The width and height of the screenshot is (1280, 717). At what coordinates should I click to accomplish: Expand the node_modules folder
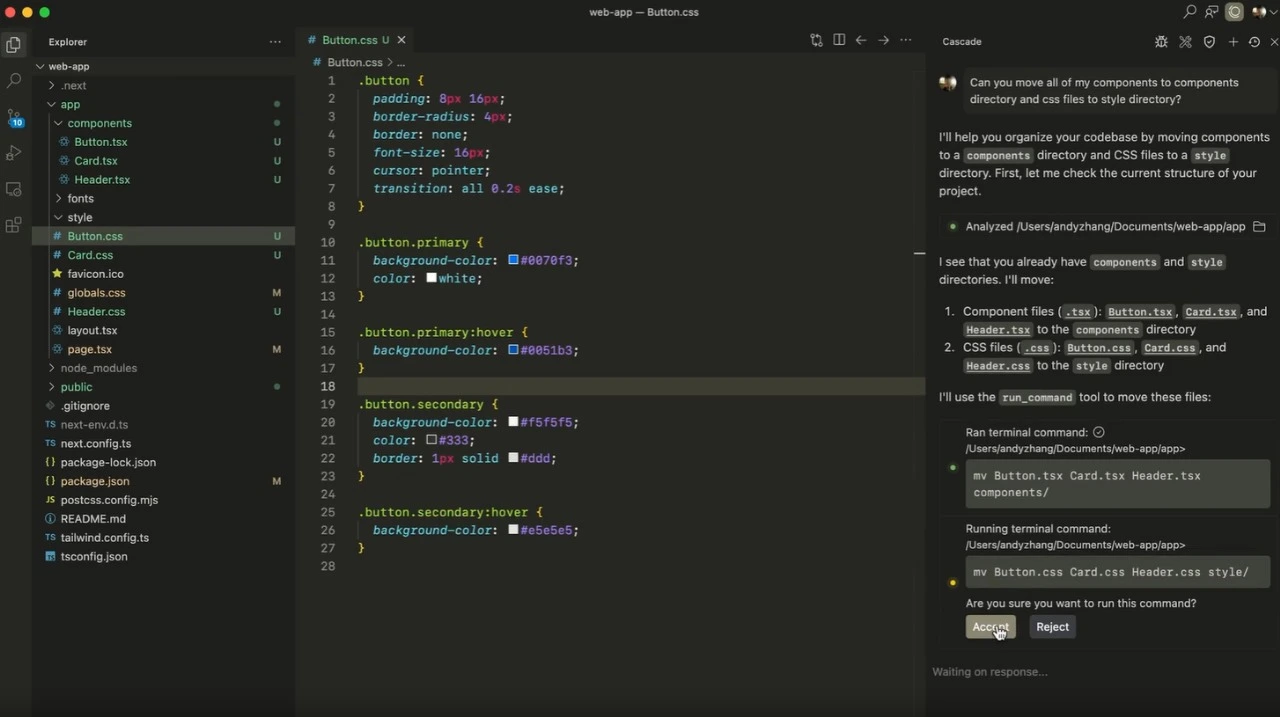coord(98,368)
